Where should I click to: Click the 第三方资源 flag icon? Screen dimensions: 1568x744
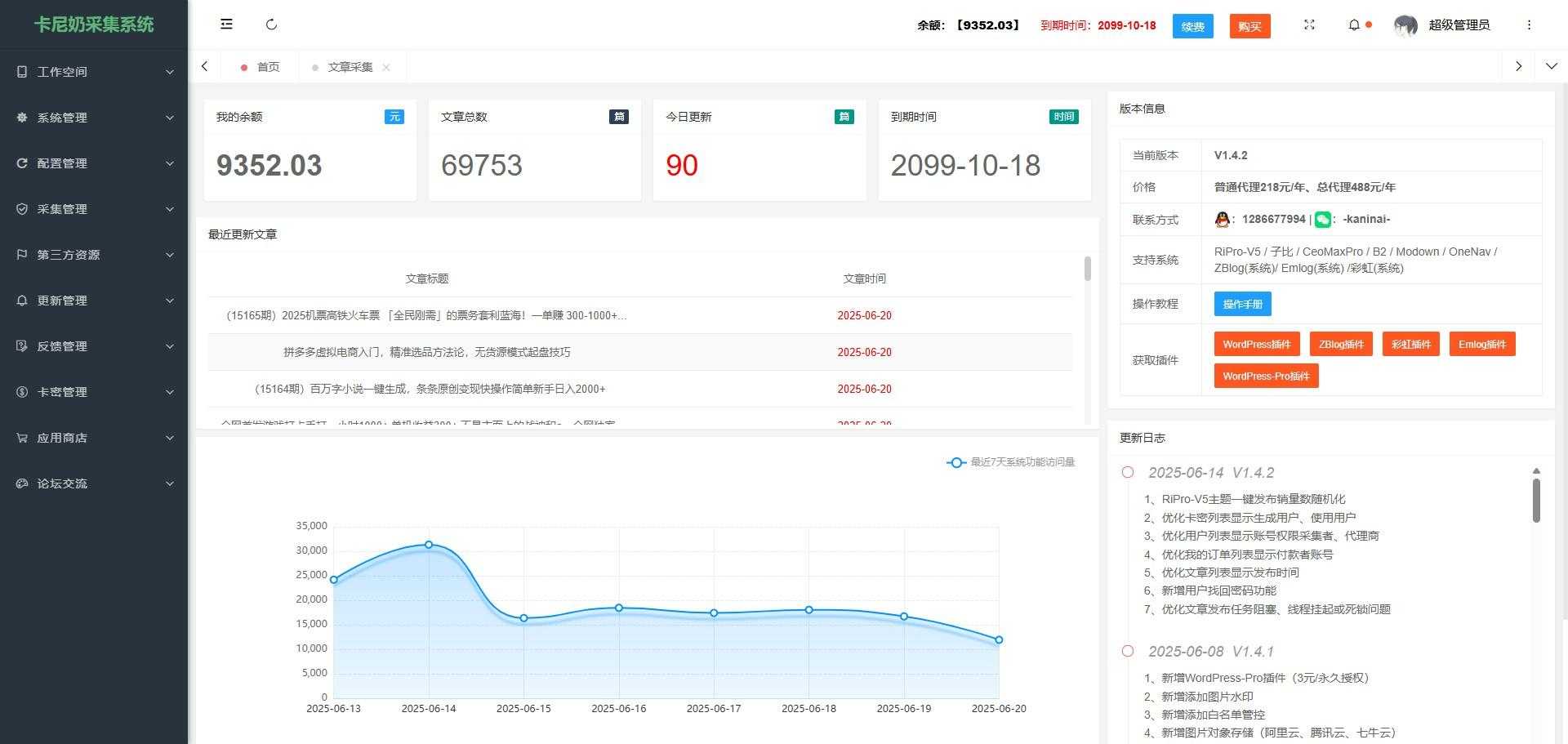pyautogui.click(x=22, y=255)
